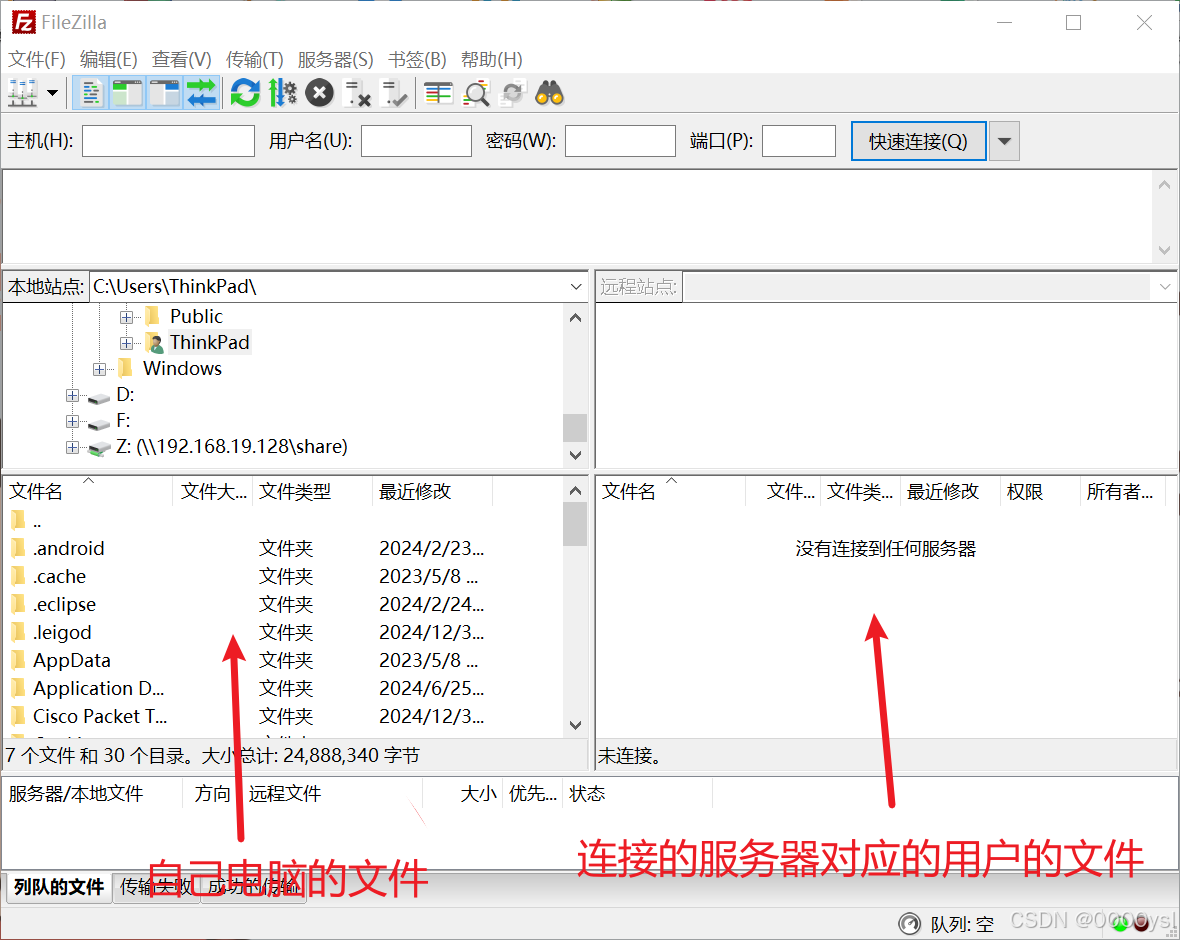
Task: Expand the ThinkPad folder node
Action: (126, 343)
